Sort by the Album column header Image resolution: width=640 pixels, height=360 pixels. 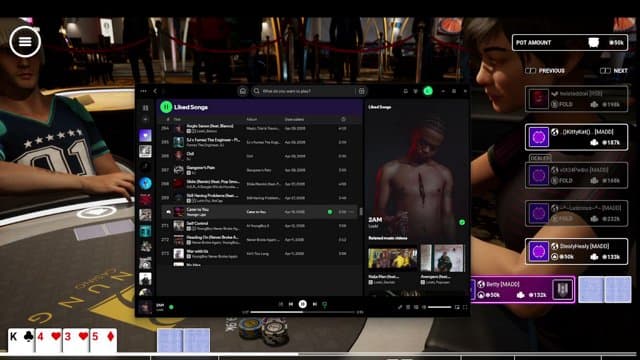tap(251, 119)
